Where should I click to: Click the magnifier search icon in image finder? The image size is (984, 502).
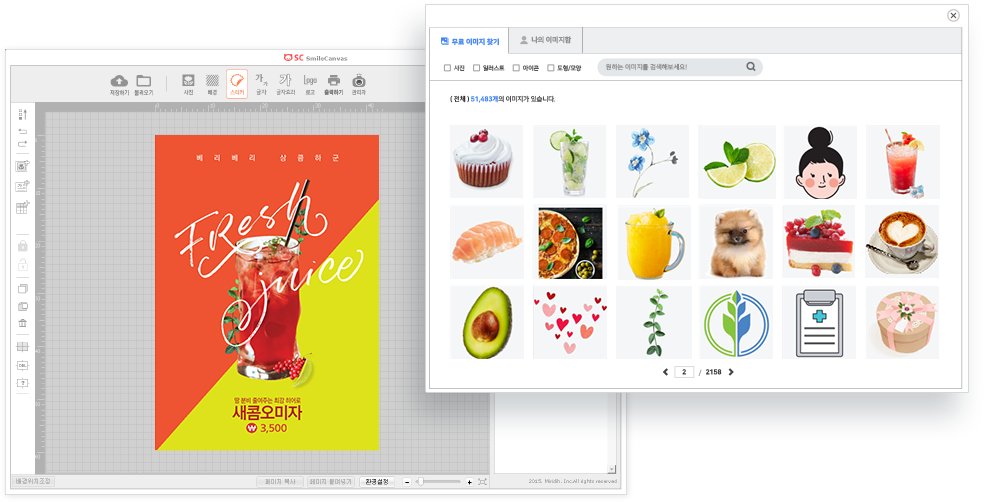point(751,67)
